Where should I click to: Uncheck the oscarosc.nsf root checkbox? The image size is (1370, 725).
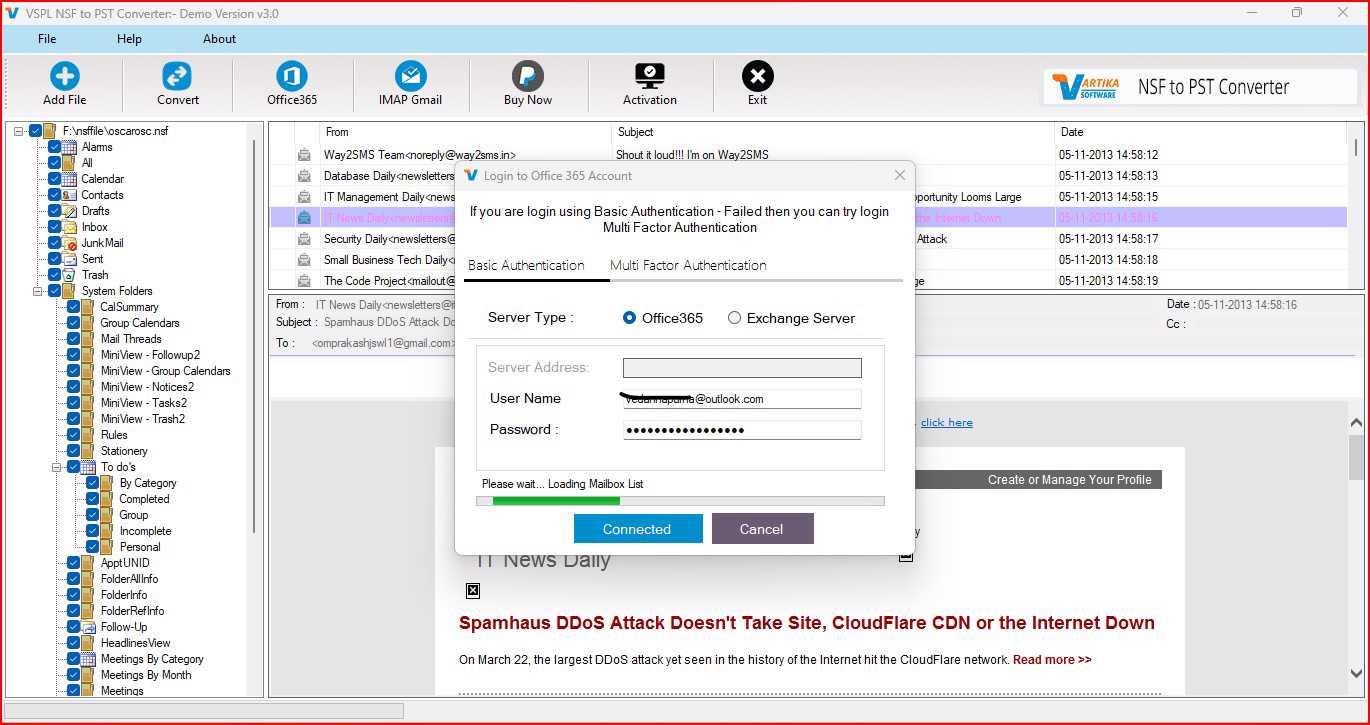36,131
